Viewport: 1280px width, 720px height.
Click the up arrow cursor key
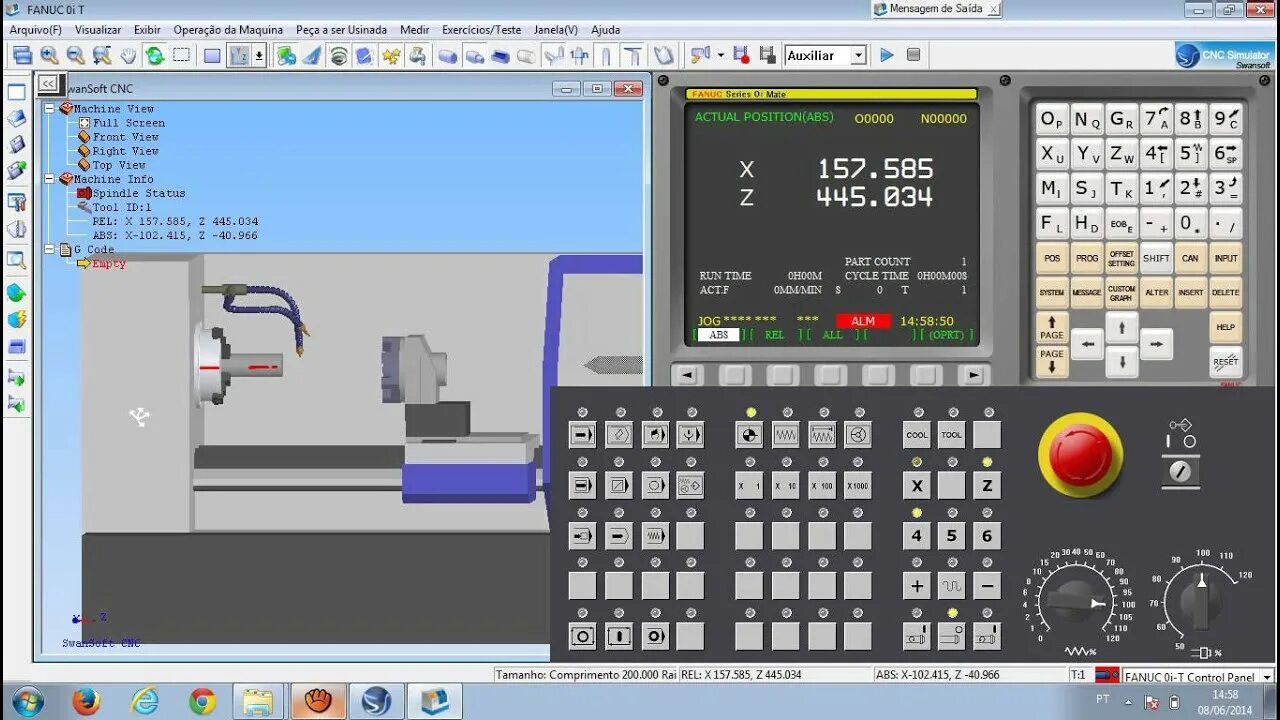(1121, 327)
